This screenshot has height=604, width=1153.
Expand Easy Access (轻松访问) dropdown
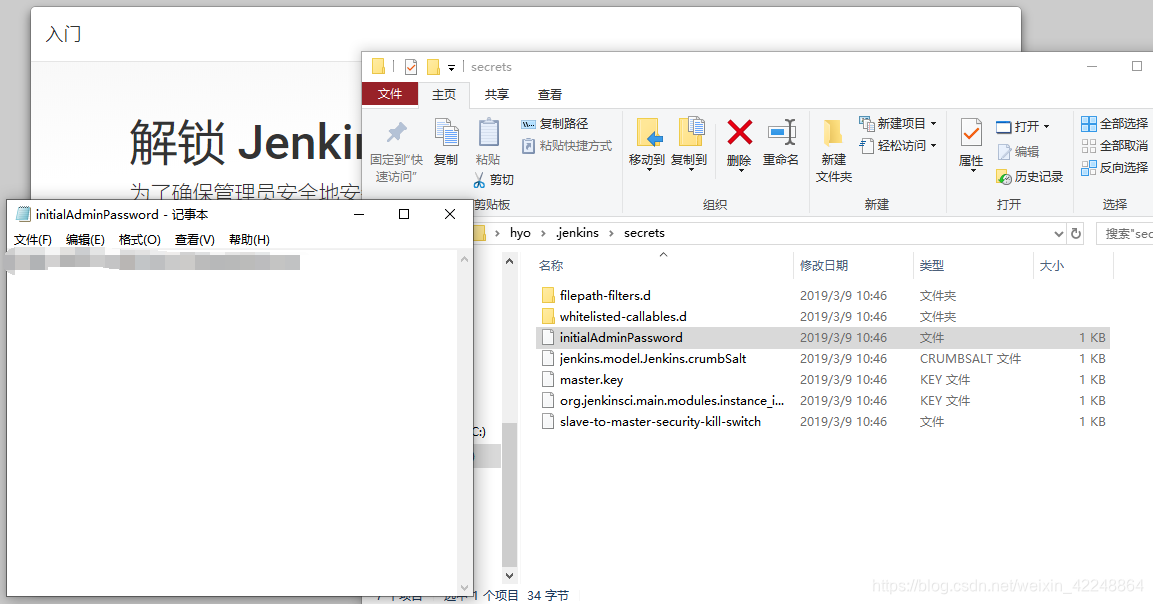[x=934, y=146]
